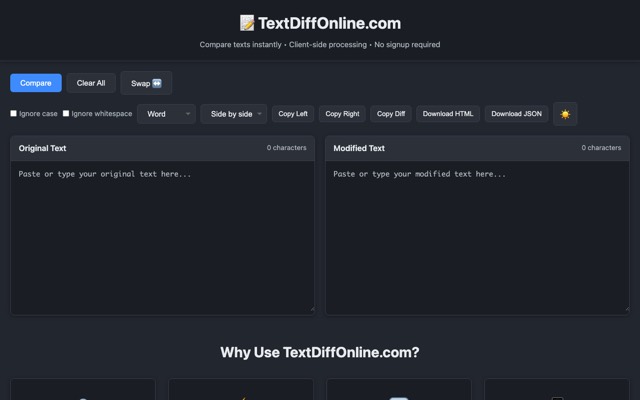Grab the resize handle of the modified text area
The image size is (640, 400).
(627, 309)
